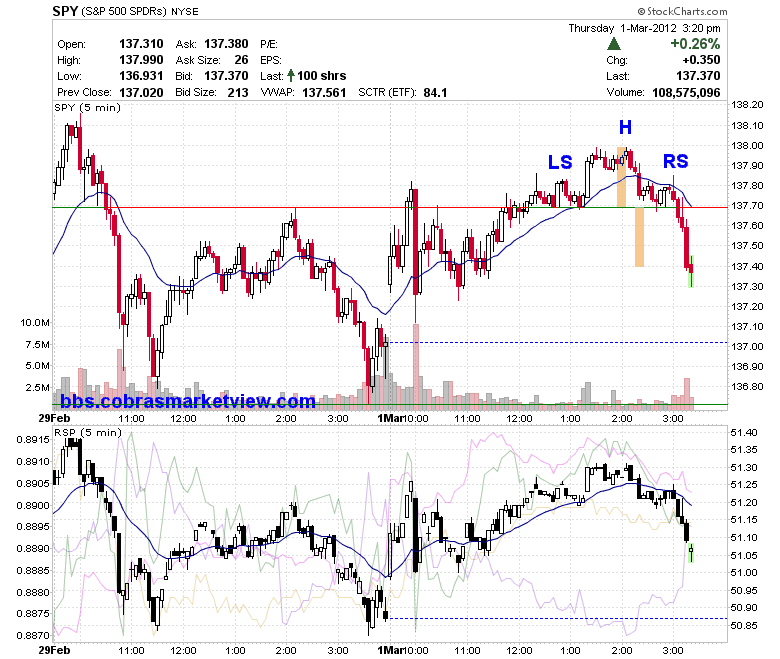780x659 pixels.
Task: Click the 1Mar date label under RSP chart
Action: click(390, 650)
